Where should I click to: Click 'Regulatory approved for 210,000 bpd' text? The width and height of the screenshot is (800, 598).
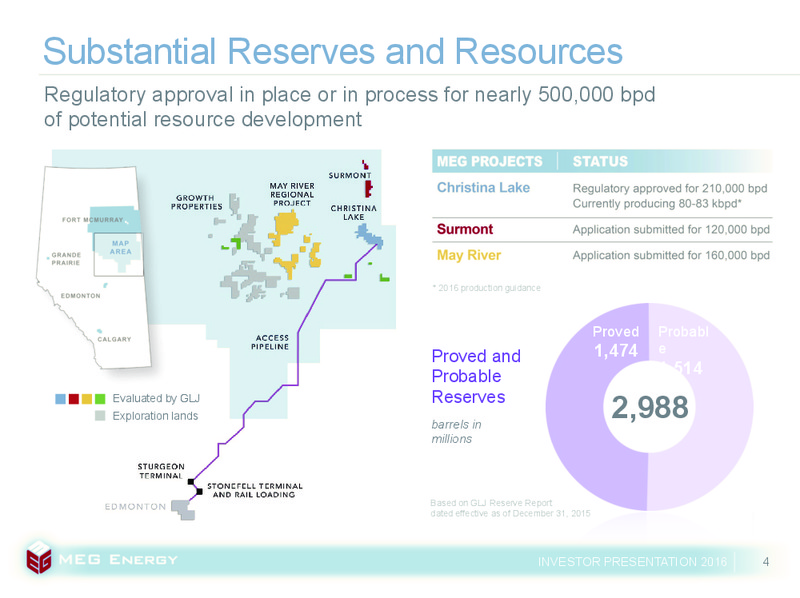[670, 188]
